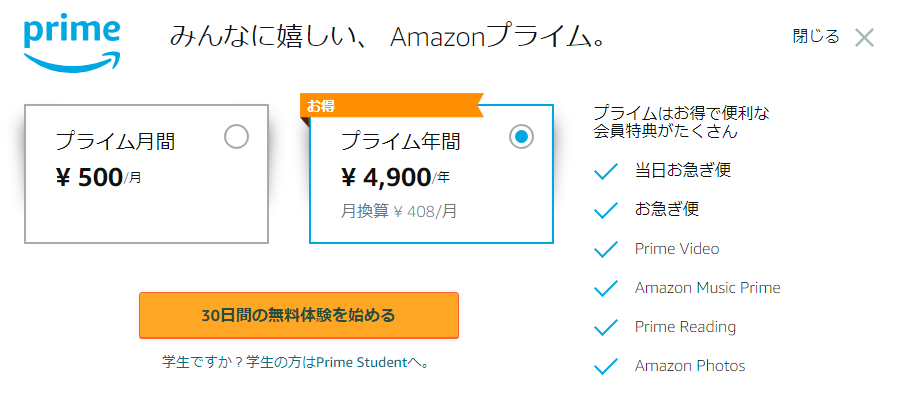This screenshot has width=899, height=403.
Task: Select the プライム月間 radio button
Action: (x=236, y=138)
